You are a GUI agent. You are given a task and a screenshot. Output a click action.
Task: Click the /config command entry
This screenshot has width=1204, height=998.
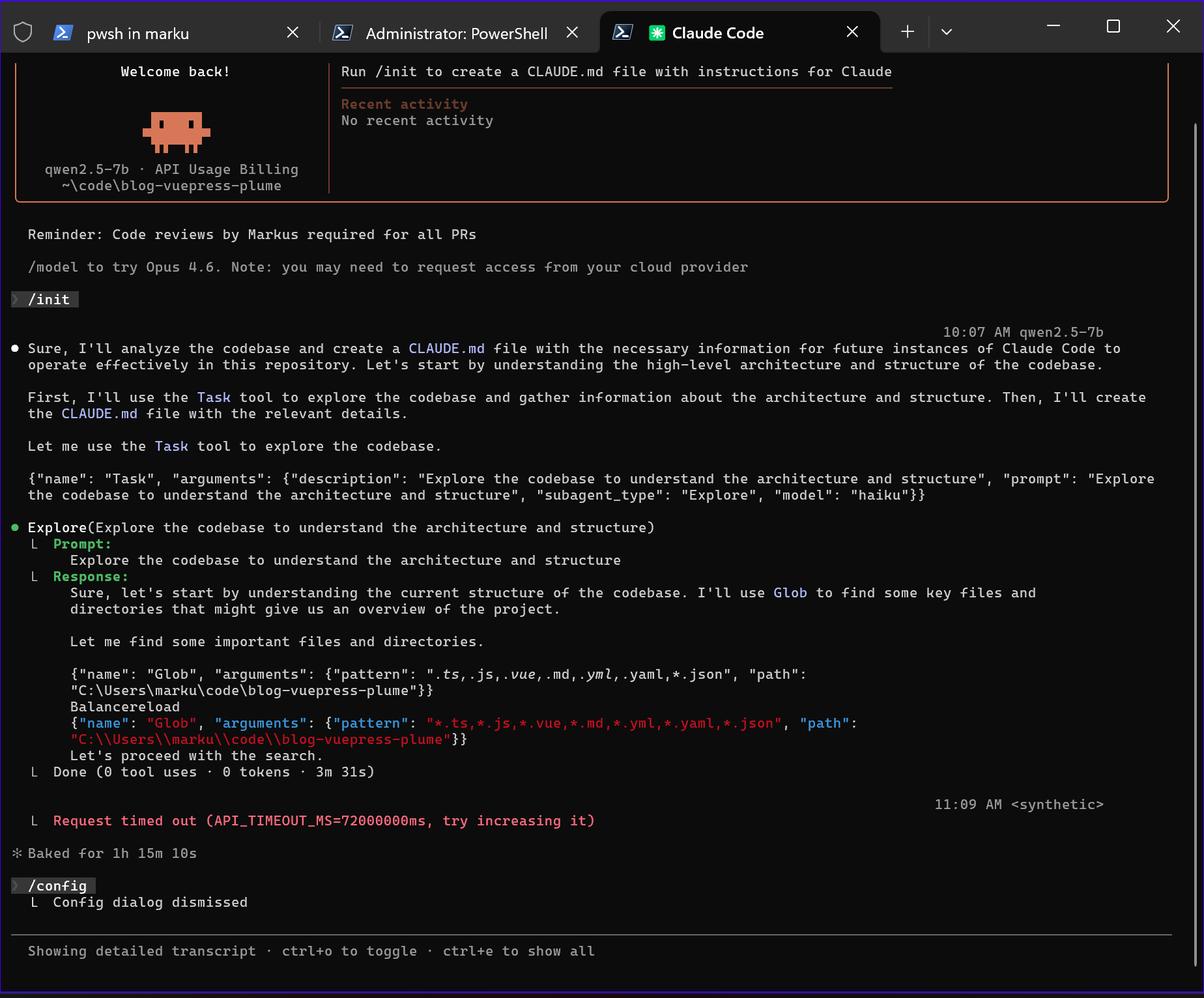pyautogui.click(x=57, y=886)
